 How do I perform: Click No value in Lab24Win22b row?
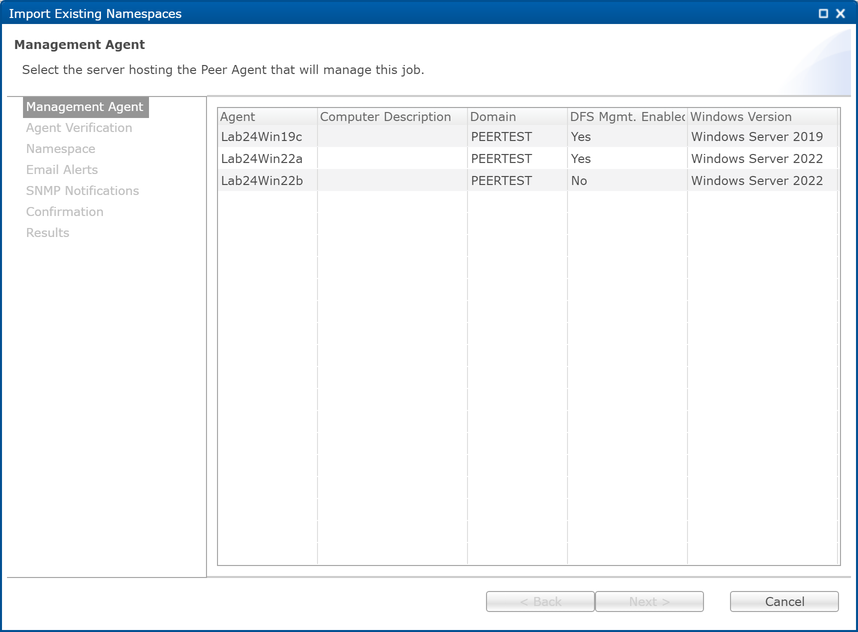point(579,181)
